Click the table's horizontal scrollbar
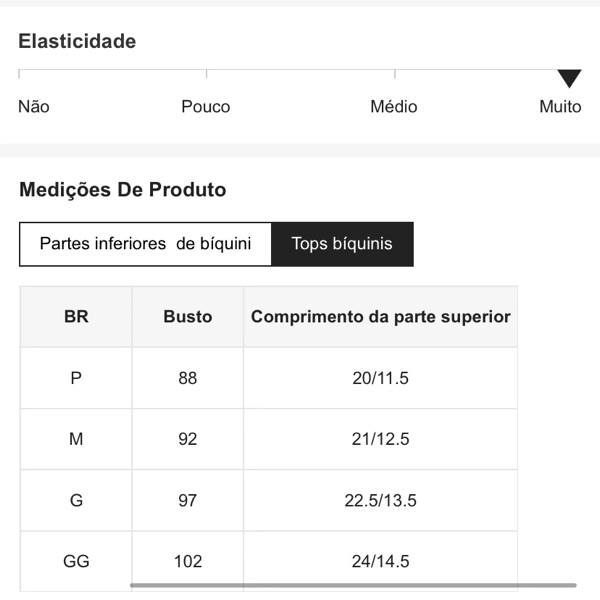The width and height of the screenshot is (600, 600). [x=352, y=585]
